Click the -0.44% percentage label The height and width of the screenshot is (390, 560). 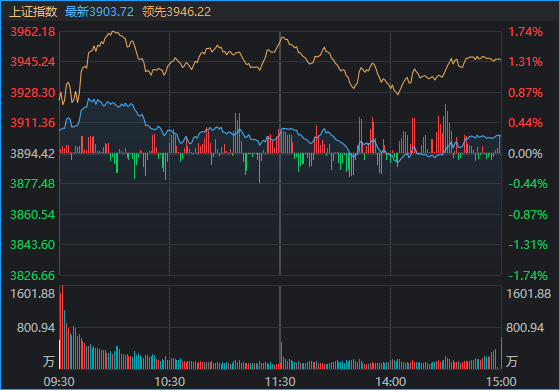(x=528, y=184)
